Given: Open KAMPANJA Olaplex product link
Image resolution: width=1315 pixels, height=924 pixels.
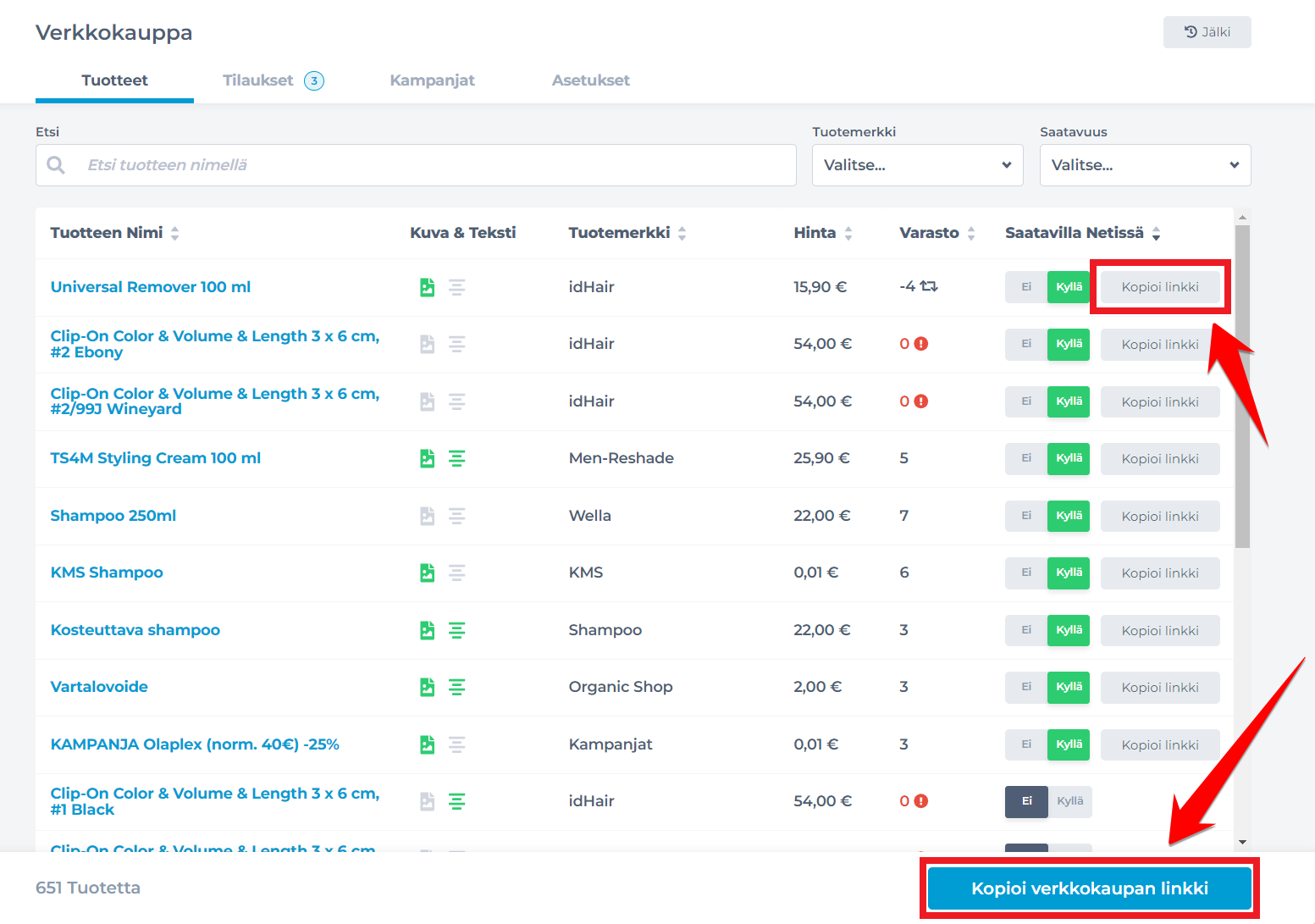Looking at the screenshot, I should tap(195, 744).
